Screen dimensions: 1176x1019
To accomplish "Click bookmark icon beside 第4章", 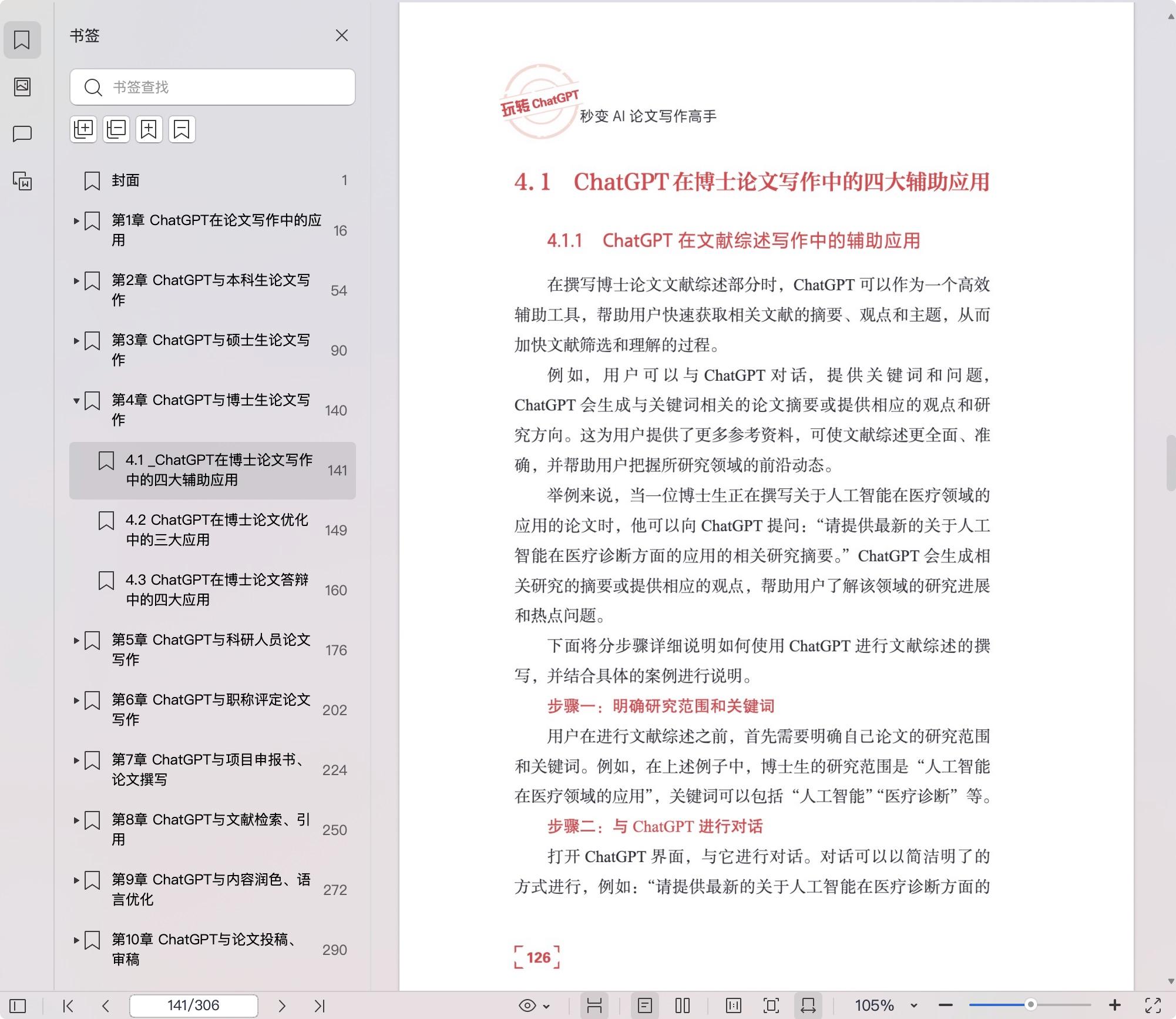I will coord(92,401).
